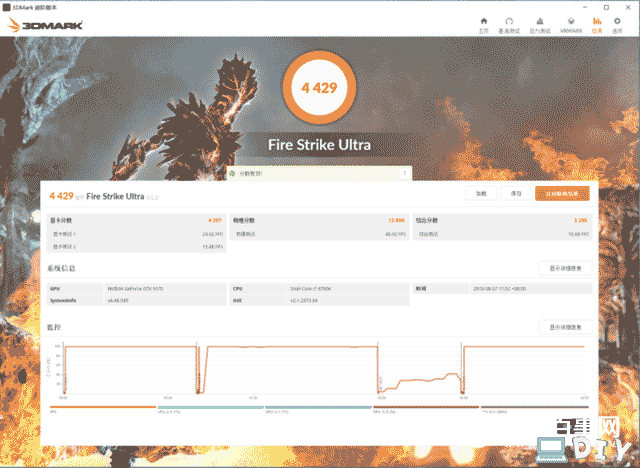
Task: Click the orange 4 429 score in results header
Action: [61, 196]
